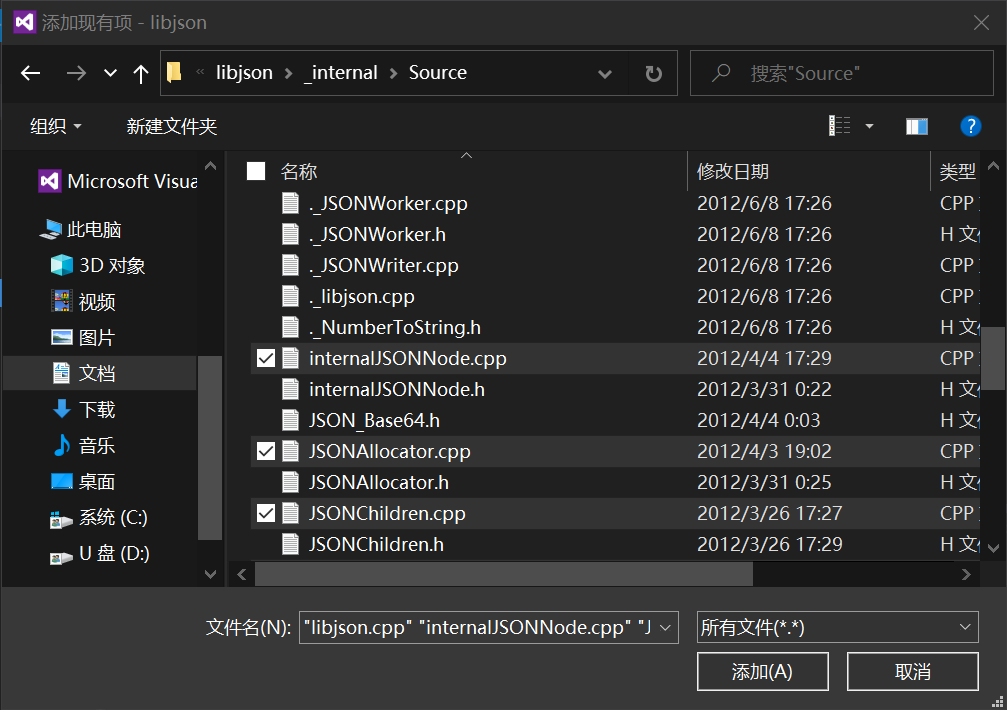The height and width of the screenshot is (710, 1007).
Task: Open the 所有文件(*.*) file type dropdown
Action: 836,627
